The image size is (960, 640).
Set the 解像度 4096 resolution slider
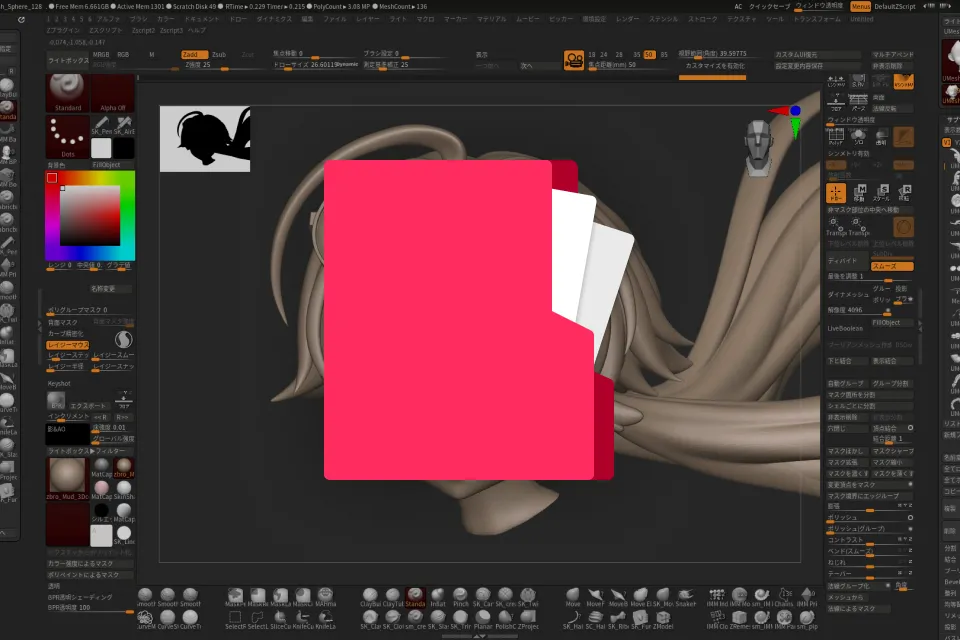tap(857, 310)
